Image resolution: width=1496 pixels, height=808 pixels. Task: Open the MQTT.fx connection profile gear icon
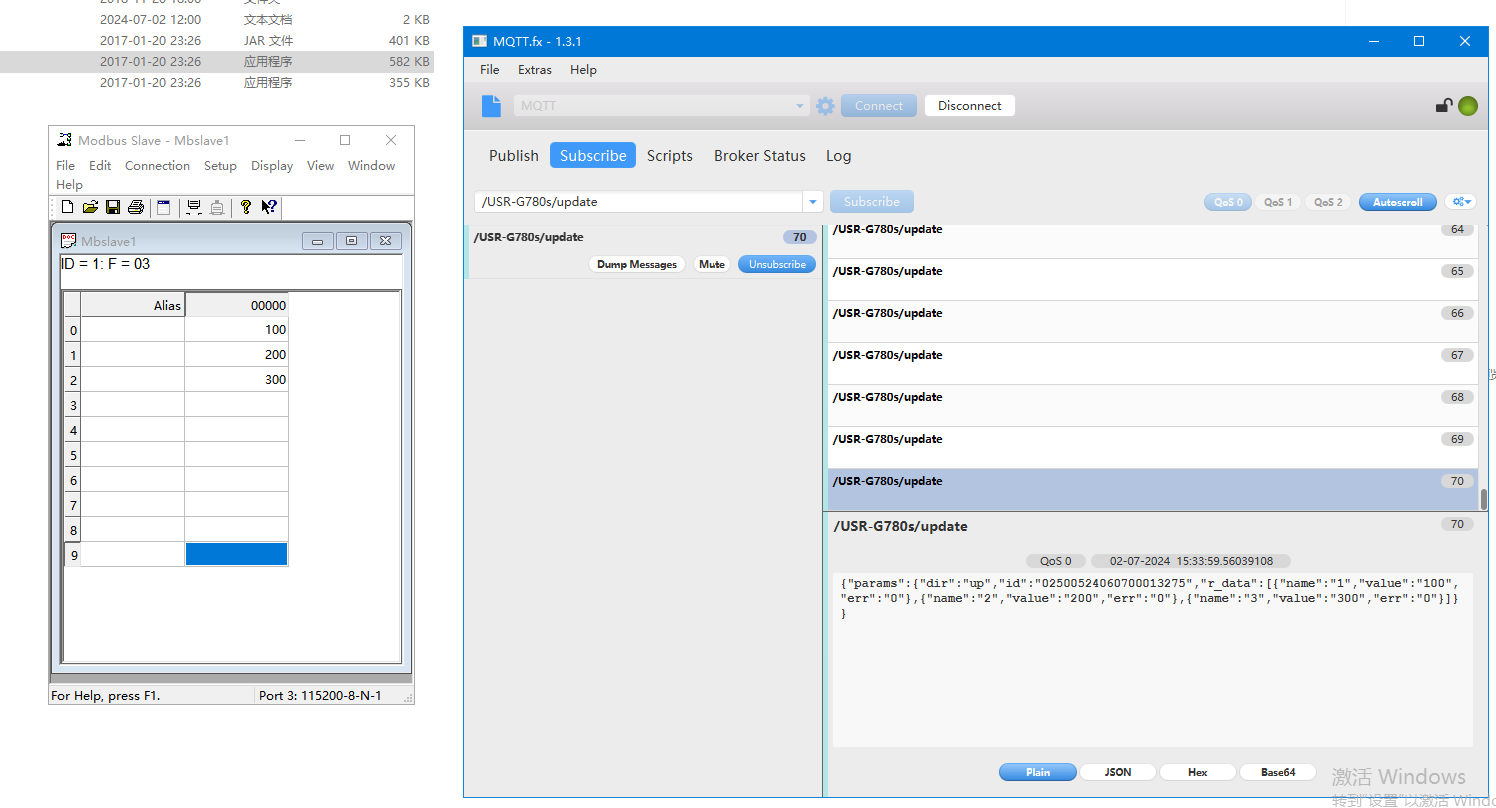[825, 106]
